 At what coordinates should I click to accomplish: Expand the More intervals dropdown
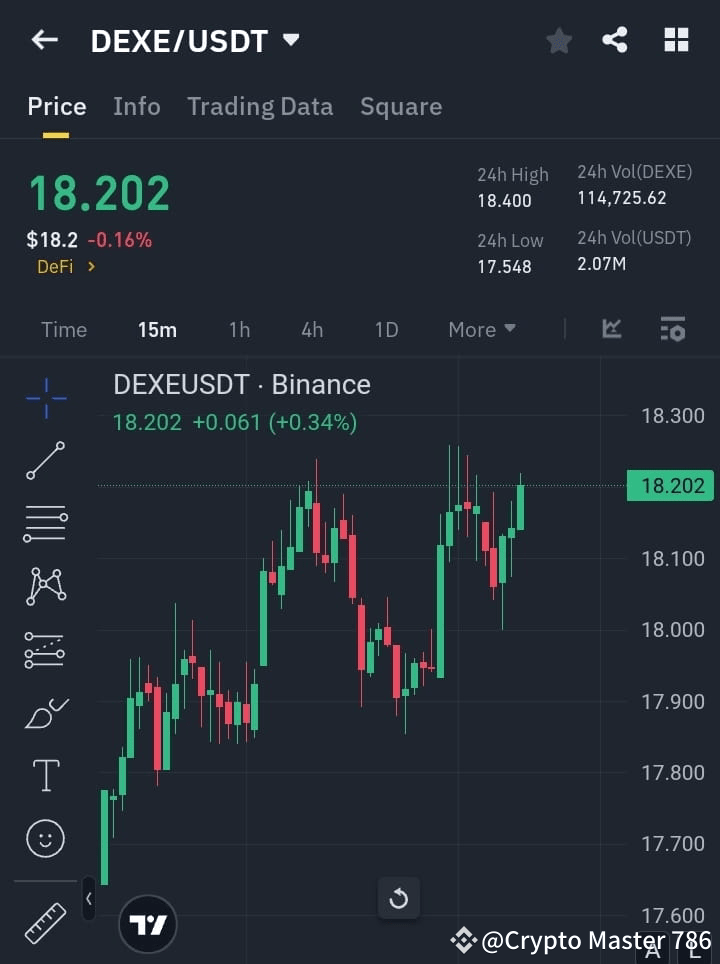pos(481,330)
